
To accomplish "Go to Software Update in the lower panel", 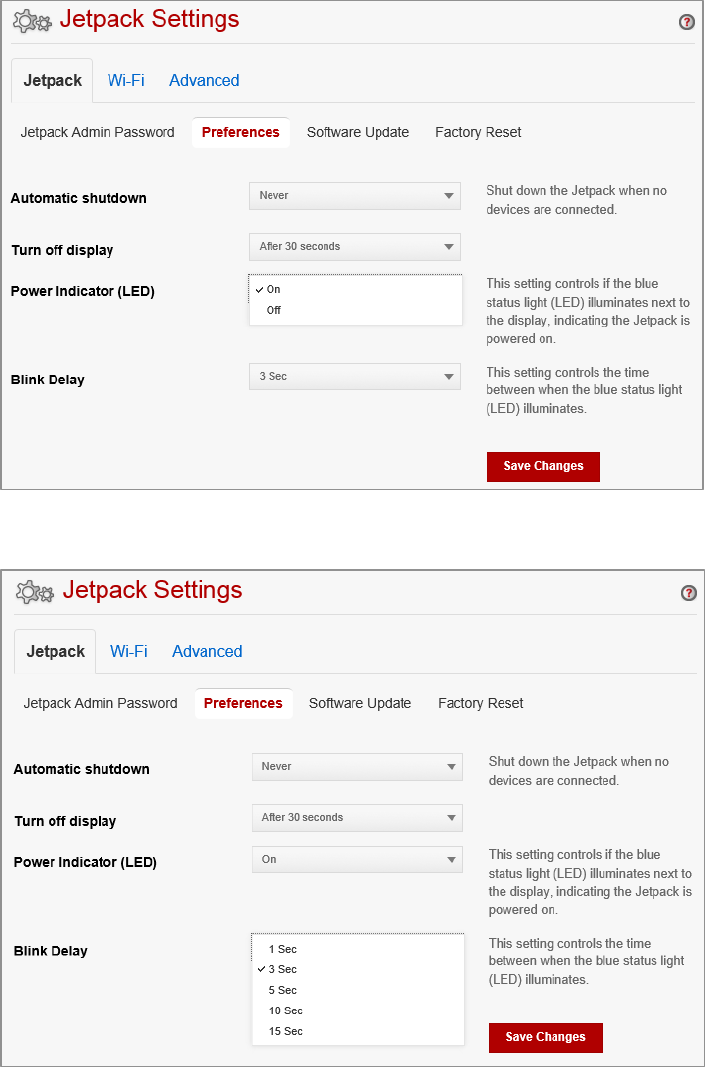I will (x=360, y=703).
